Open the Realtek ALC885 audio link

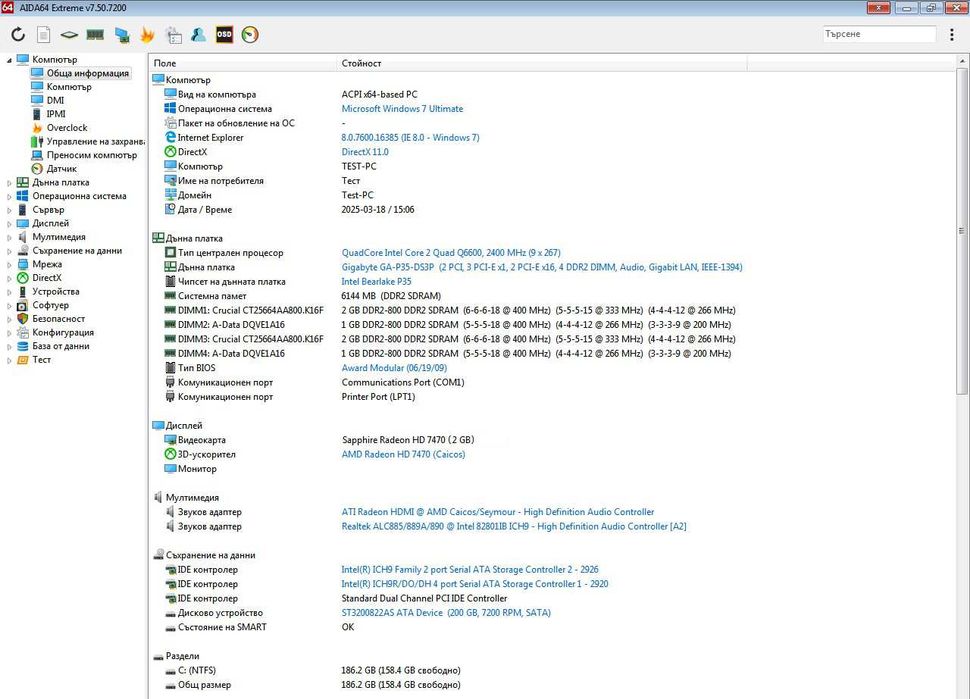click(x=513, y=526)
